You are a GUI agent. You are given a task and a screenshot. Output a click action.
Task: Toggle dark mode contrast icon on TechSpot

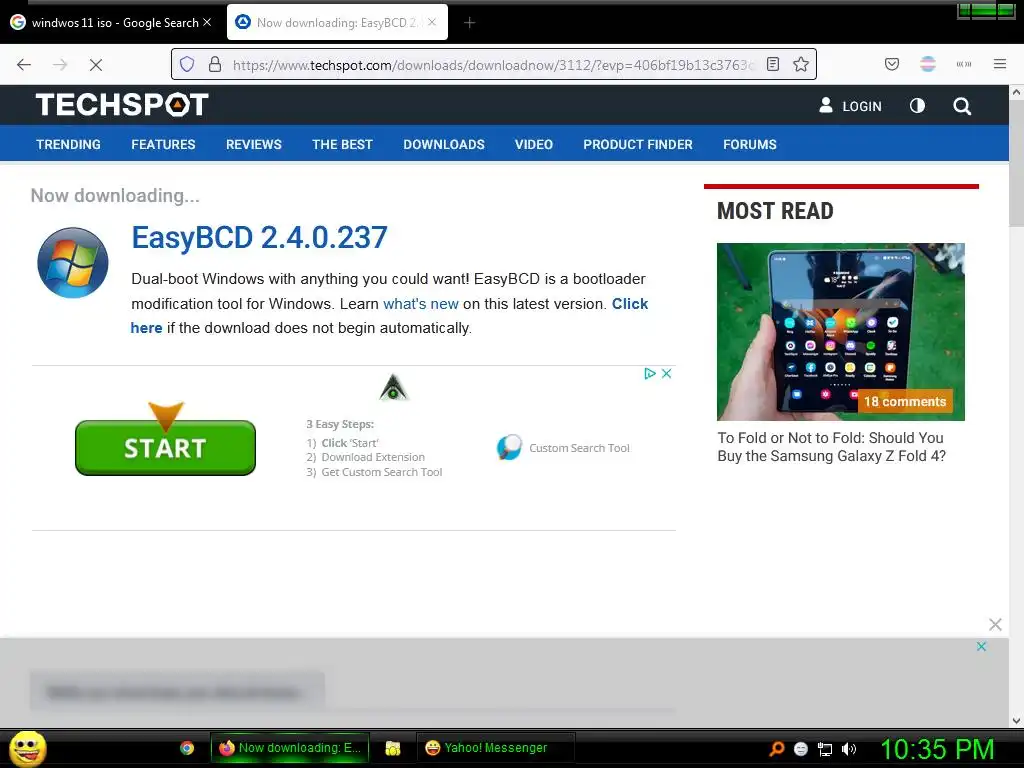917,106
